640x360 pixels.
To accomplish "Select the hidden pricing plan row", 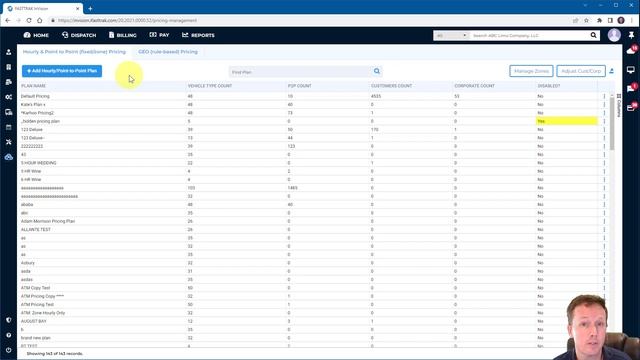I will pos(310,121).
